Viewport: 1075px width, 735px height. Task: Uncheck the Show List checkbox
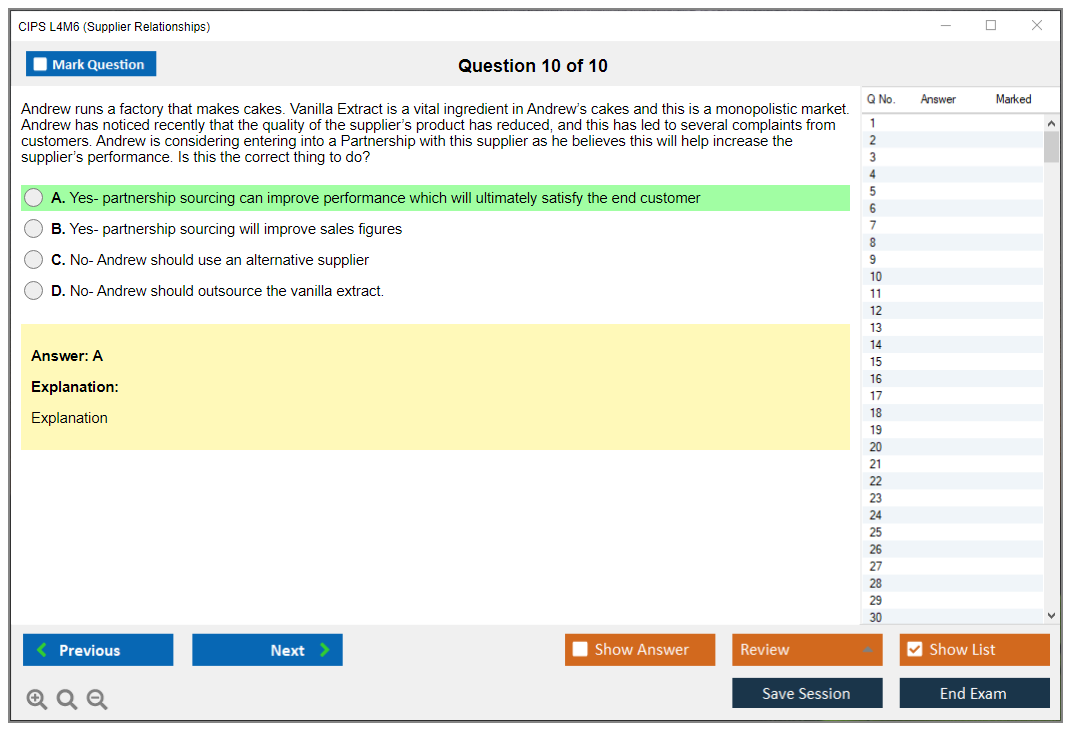[x=914, y=650]
